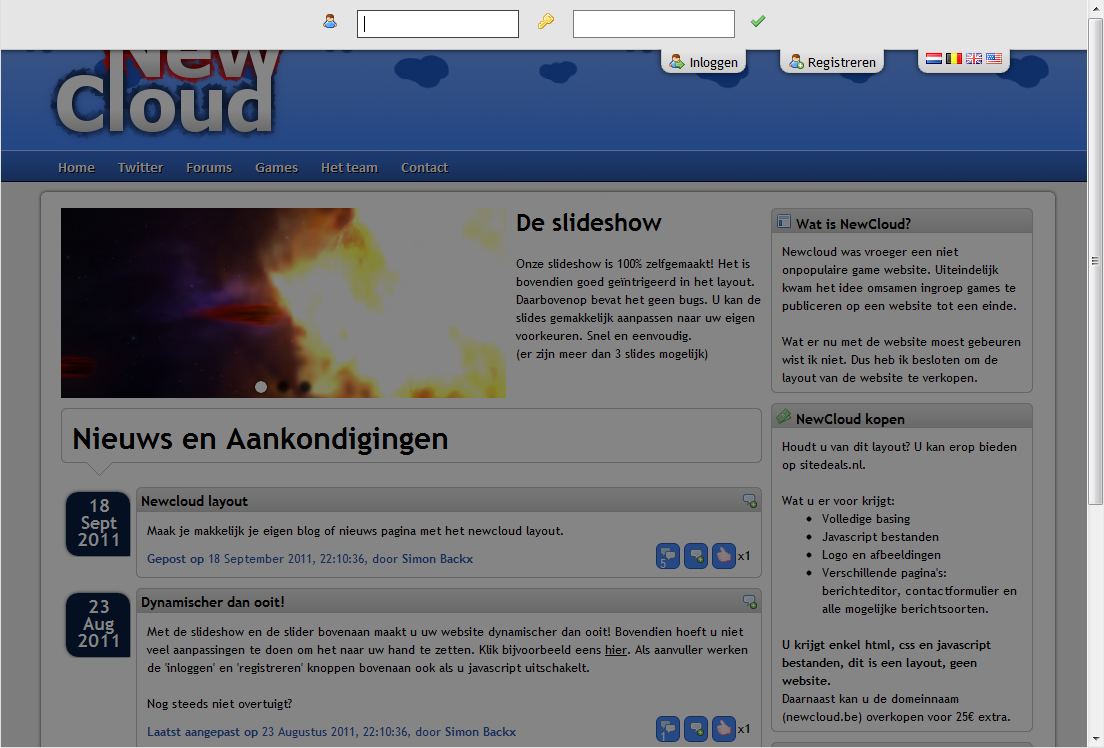Go to Home in navigation bar
The height and width of the screenshot is (748, 1104).
76,168
